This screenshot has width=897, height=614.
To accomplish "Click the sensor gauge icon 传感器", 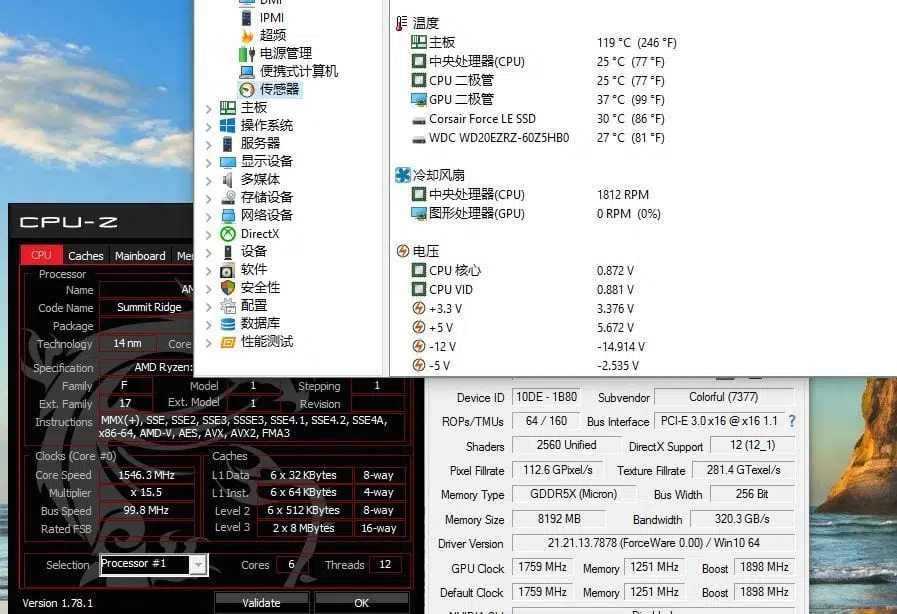I will click(x=247, y=89).
